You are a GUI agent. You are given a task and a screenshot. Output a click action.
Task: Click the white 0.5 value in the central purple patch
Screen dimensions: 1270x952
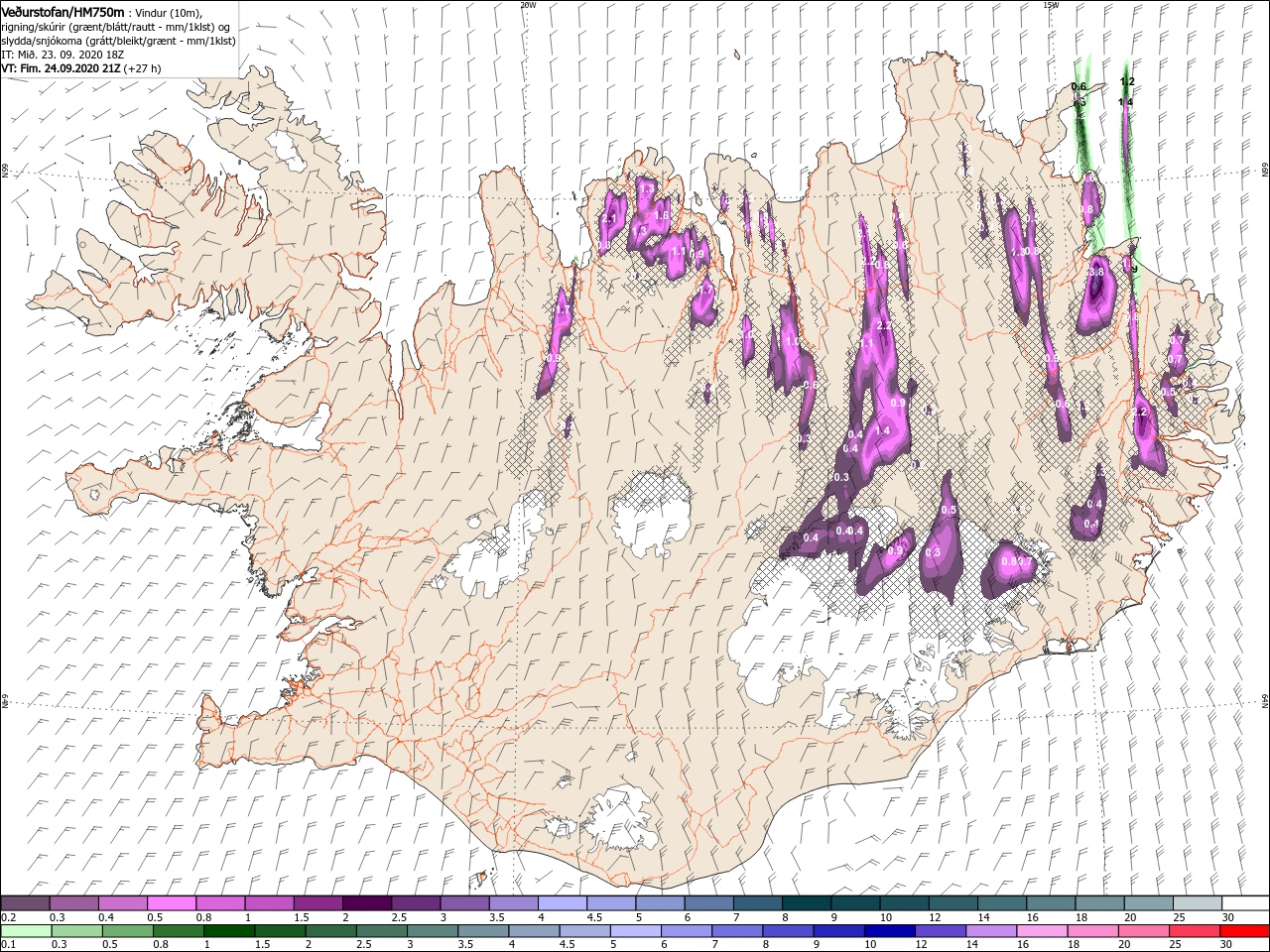(948, 510)
